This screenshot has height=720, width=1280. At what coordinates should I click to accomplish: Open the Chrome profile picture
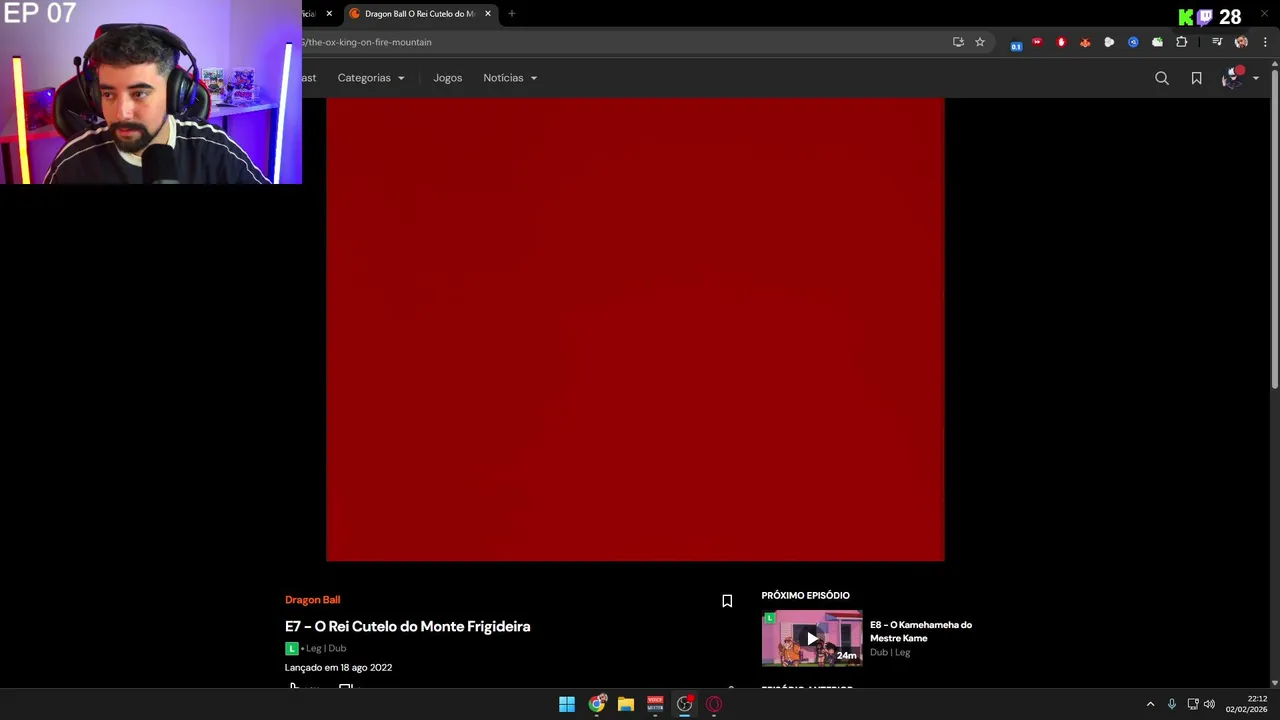tap(1241, 42)
